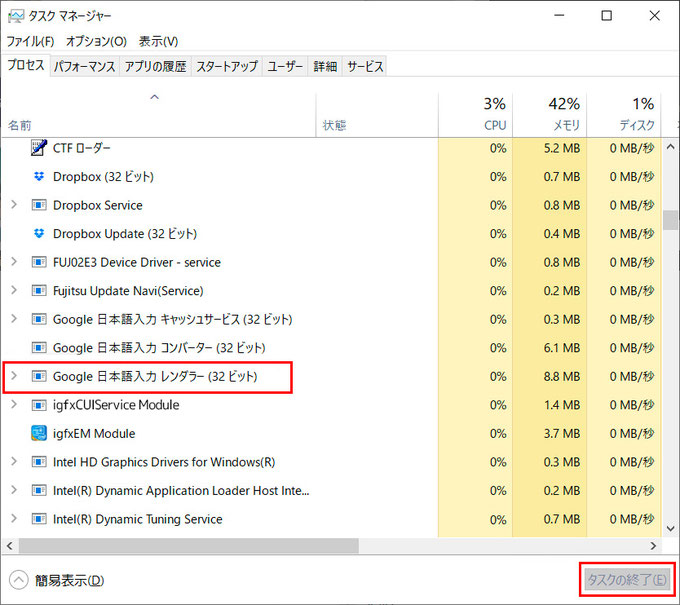Expand Intel(R) Dynamic Application Loader Host row
680x605 pixels.
tap(14, 490)
